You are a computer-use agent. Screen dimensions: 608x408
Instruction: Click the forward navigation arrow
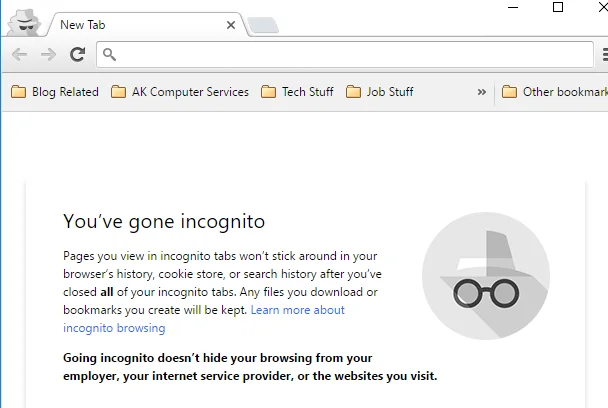click(48, 54)
